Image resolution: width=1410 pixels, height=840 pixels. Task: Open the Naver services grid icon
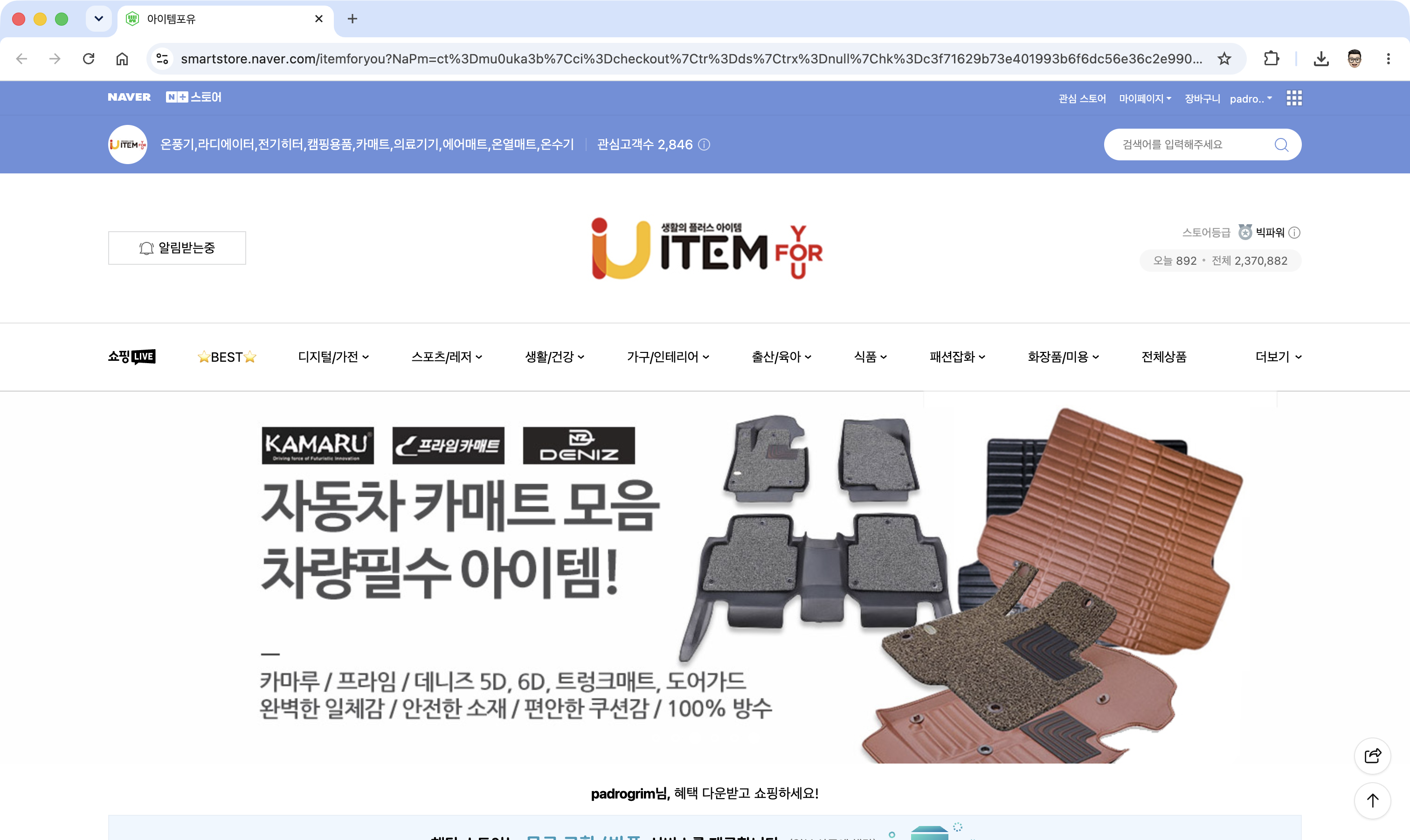pos(1294,98)
